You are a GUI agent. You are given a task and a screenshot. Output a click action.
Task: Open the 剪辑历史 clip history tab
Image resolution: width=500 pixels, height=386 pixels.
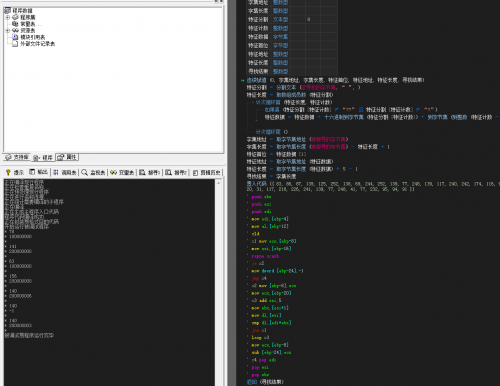pyautogui.click(x=207, y=172)
